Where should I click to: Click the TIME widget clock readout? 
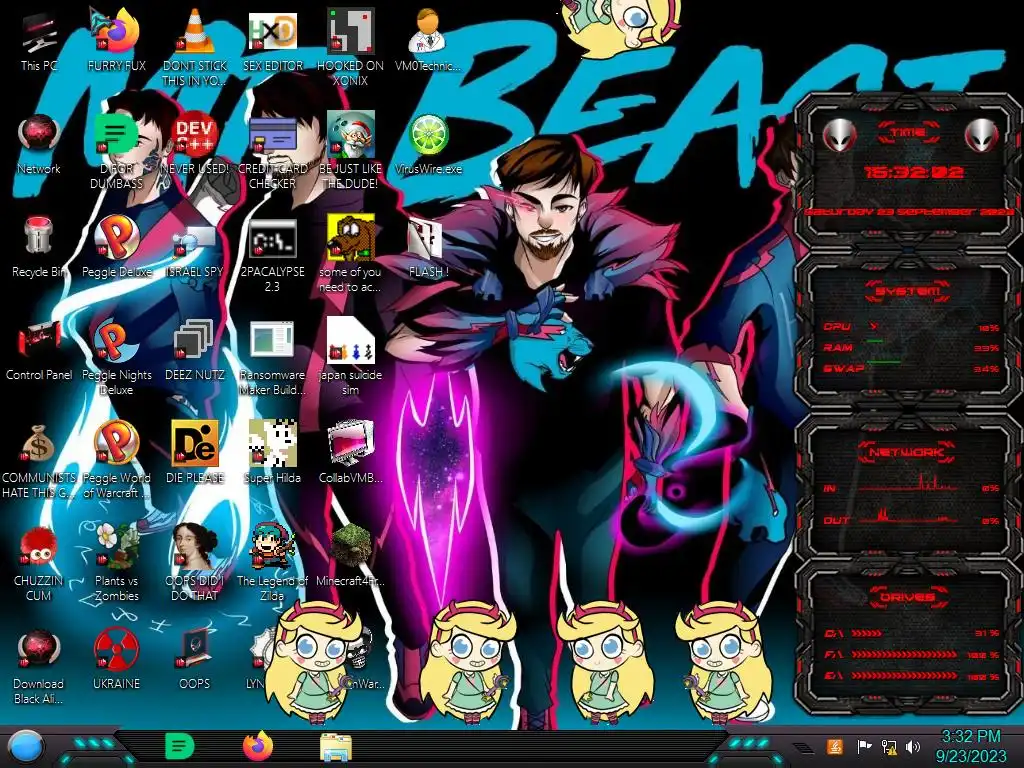pyautogui.click(x=914, y=172)
